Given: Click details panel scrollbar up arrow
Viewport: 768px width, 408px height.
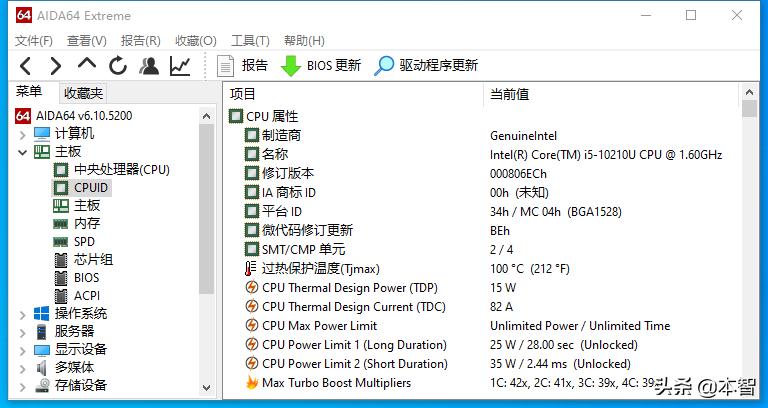Looking at the screenshot, I should pyautogui.click(x=749, y=92).
